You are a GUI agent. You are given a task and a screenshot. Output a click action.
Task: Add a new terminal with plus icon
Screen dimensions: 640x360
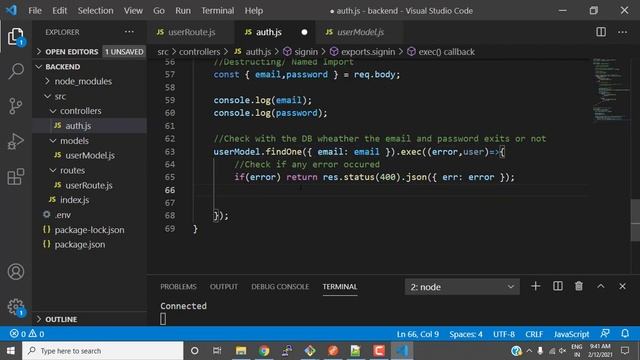(x=536, y=287)
